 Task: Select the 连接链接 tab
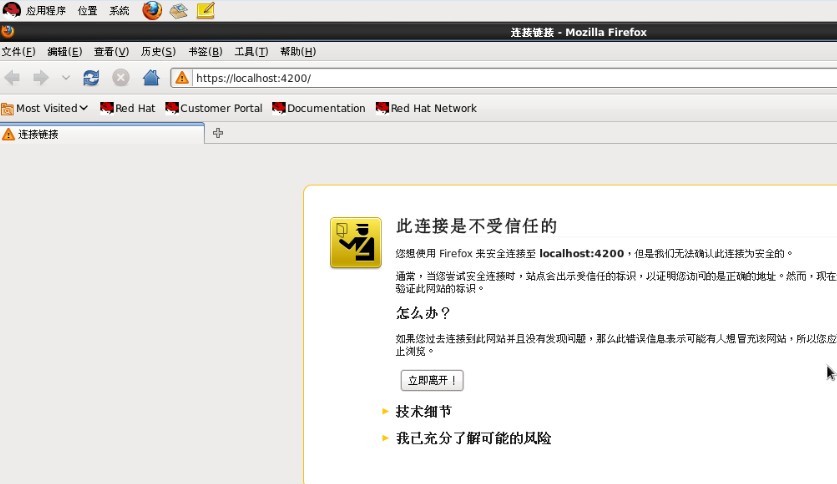pyautogui.click(x=101, y=134)
